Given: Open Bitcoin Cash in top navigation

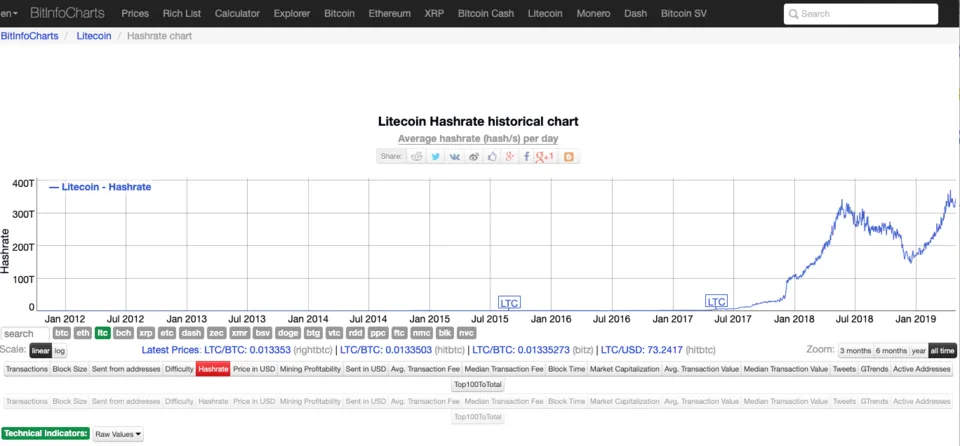Looking at the screenshot, I should (486, 13).
